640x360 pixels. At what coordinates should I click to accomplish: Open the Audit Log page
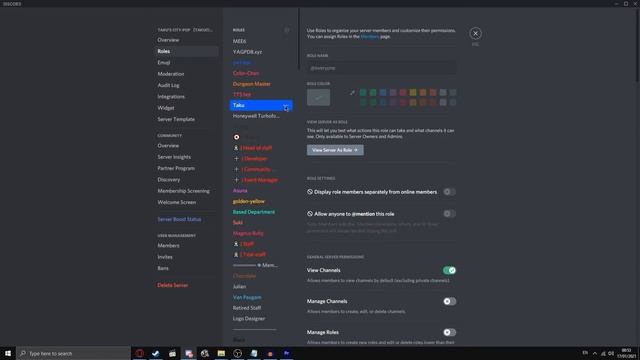coord(168,85)
